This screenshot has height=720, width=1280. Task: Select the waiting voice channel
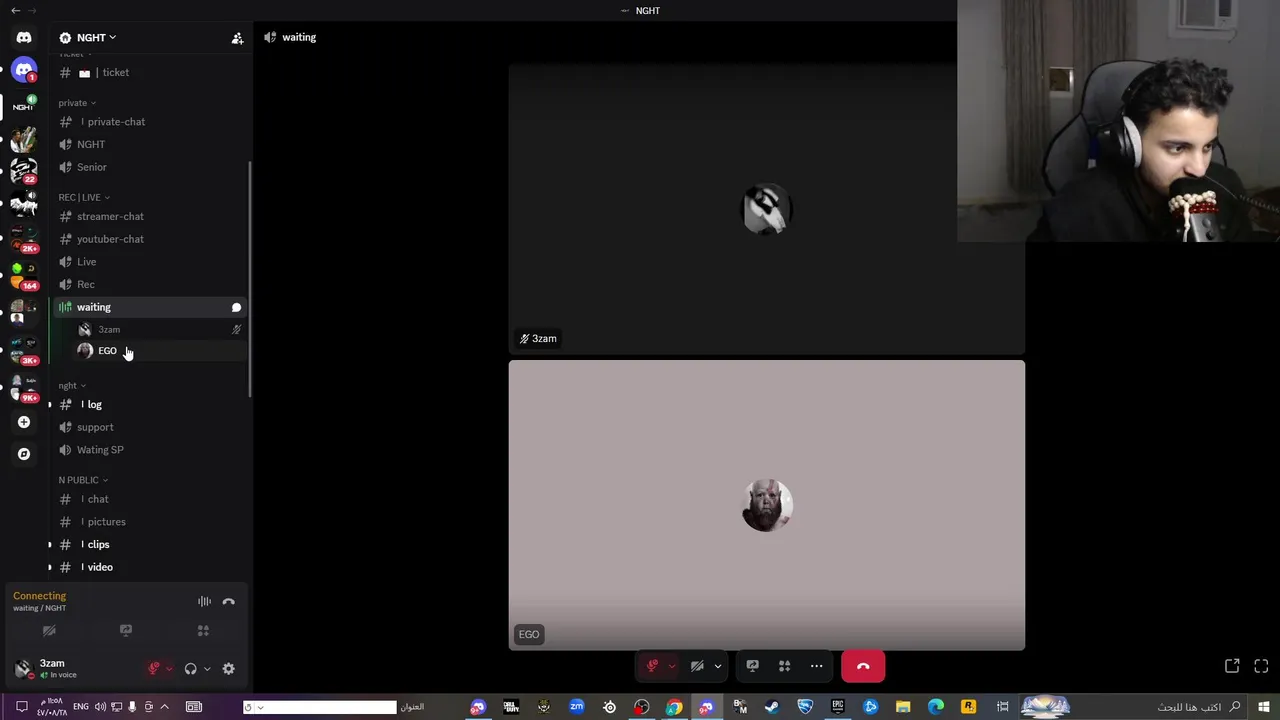click(150, 307)
